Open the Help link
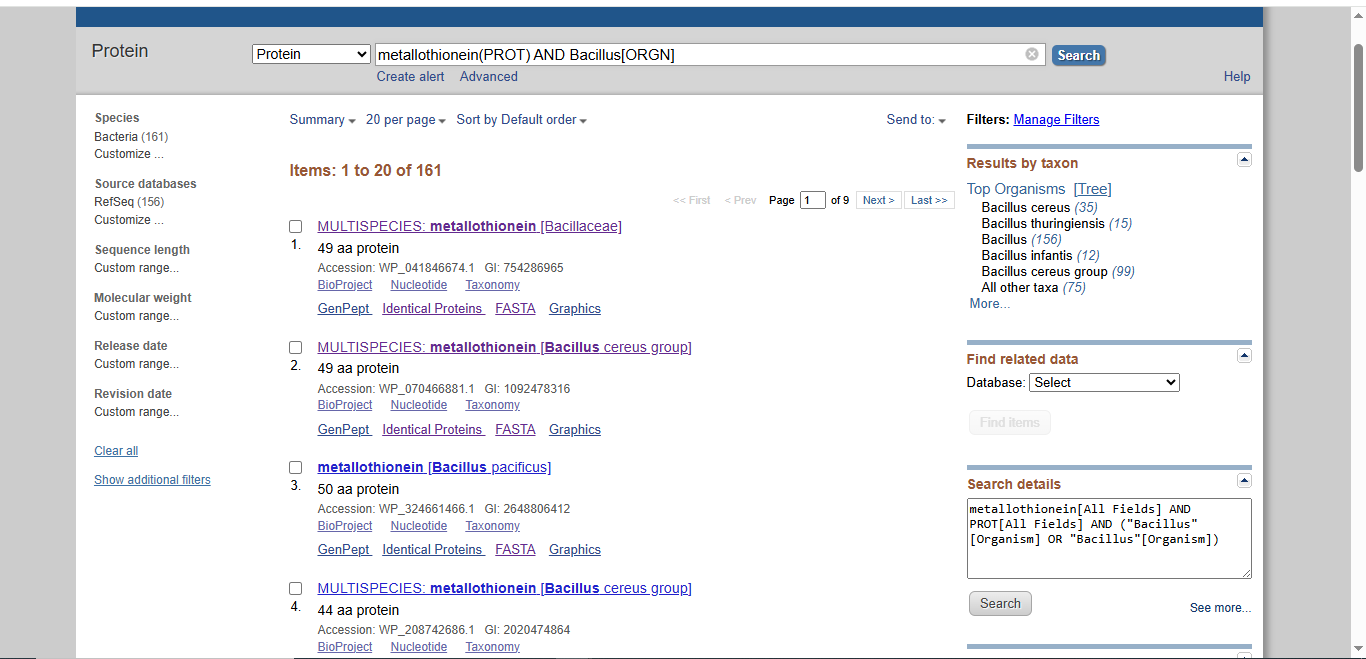Screen dimensions: 1366x659 tap(1237, 76)
